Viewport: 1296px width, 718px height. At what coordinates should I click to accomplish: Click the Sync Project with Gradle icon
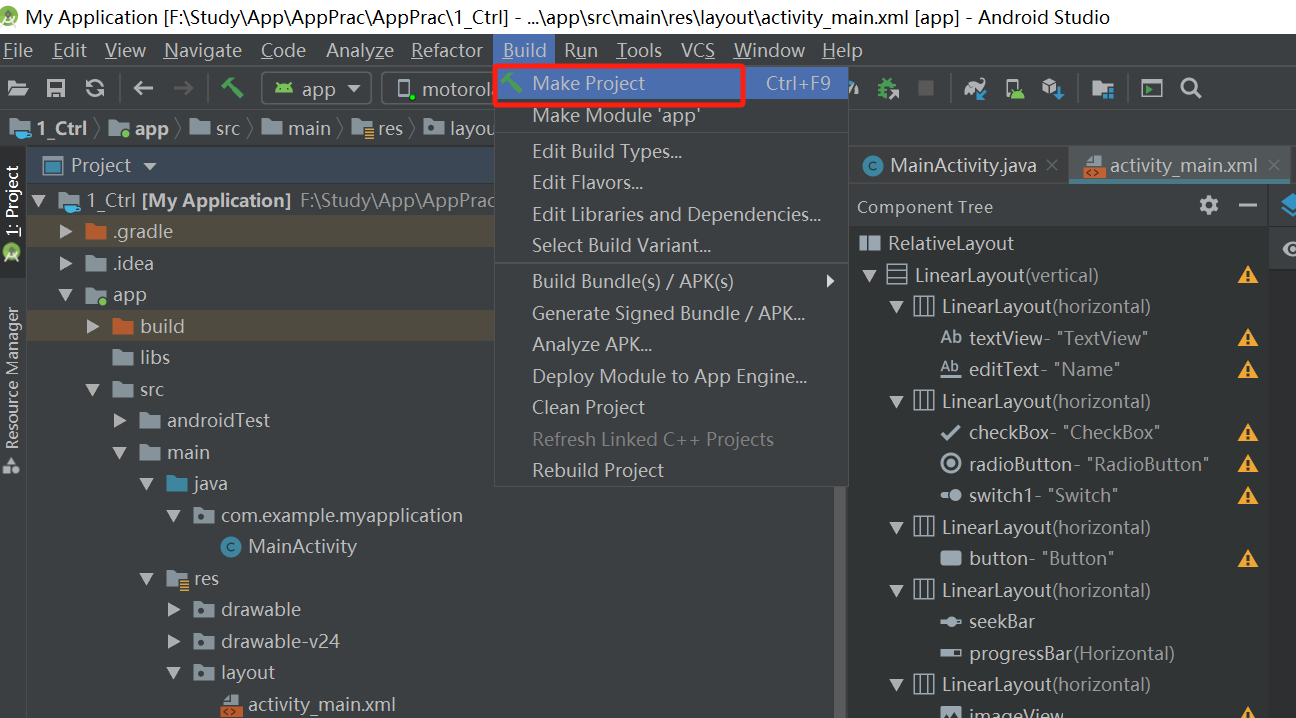(x=976, y=88)
